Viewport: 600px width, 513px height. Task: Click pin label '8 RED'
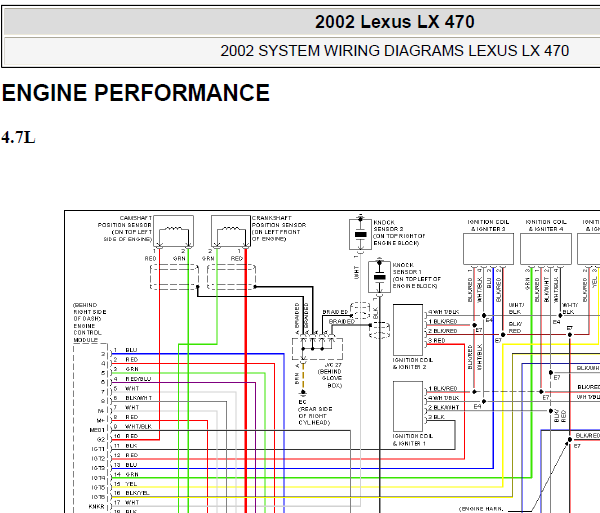coord(126,417)
